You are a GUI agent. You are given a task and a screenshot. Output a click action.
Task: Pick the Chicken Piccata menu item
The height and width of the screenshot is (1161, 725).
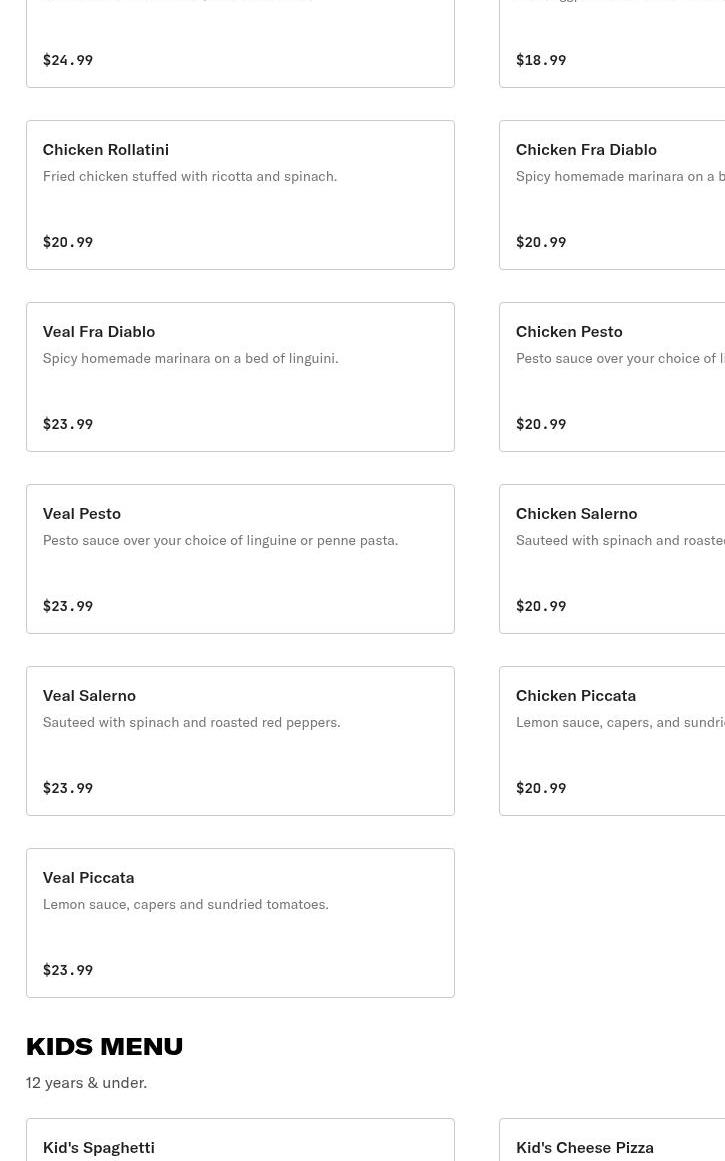[612, 741]
